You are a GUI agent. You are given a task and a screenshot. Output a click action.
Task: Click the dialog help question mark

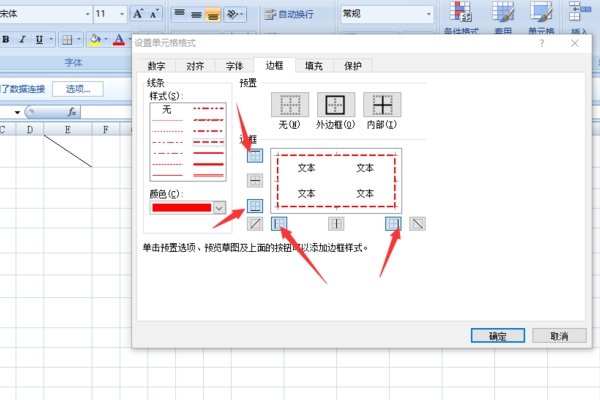(542, 43)
